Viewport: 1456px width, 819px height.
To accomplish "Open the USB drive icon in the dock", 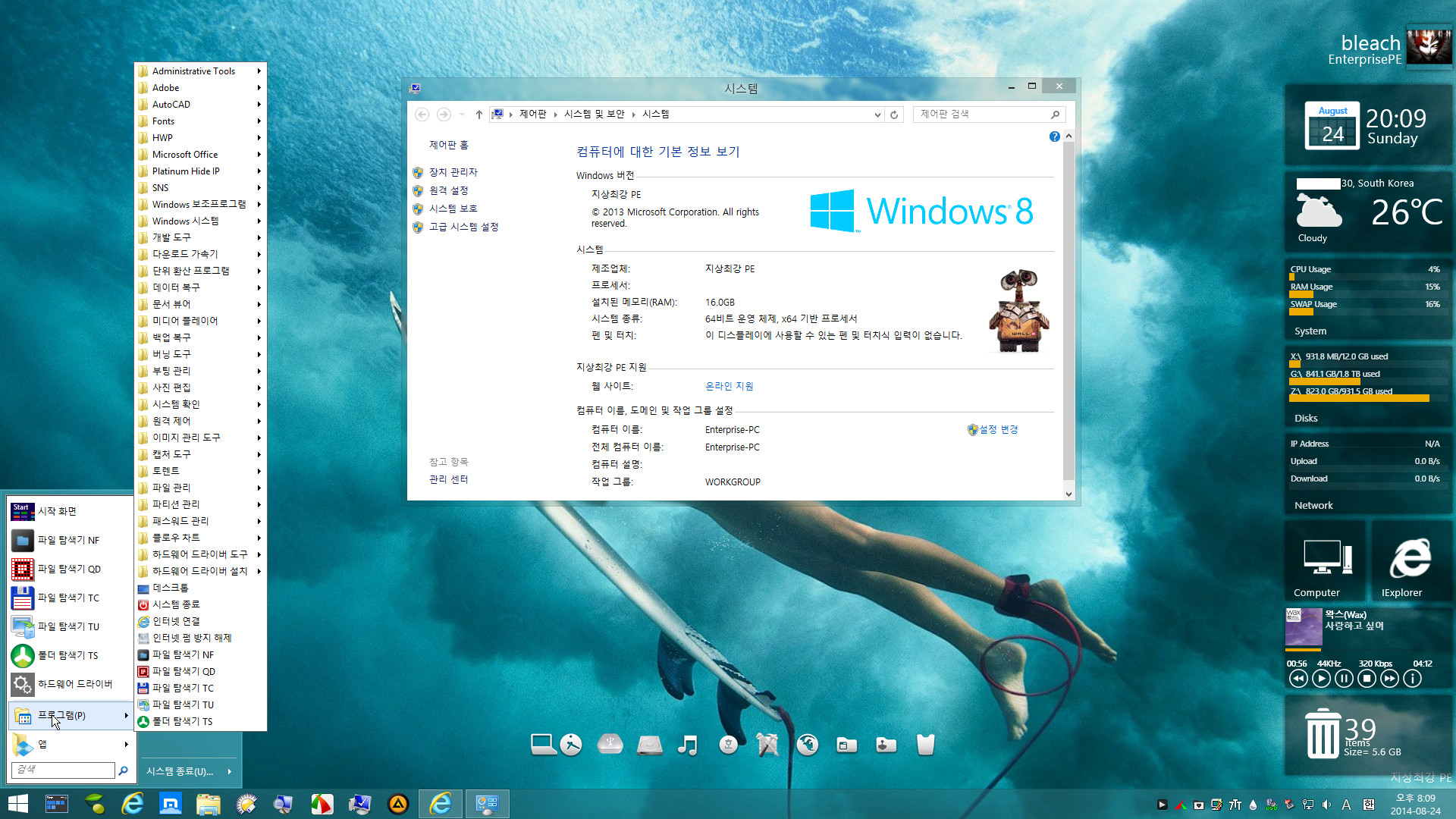I will pos(610,745).
